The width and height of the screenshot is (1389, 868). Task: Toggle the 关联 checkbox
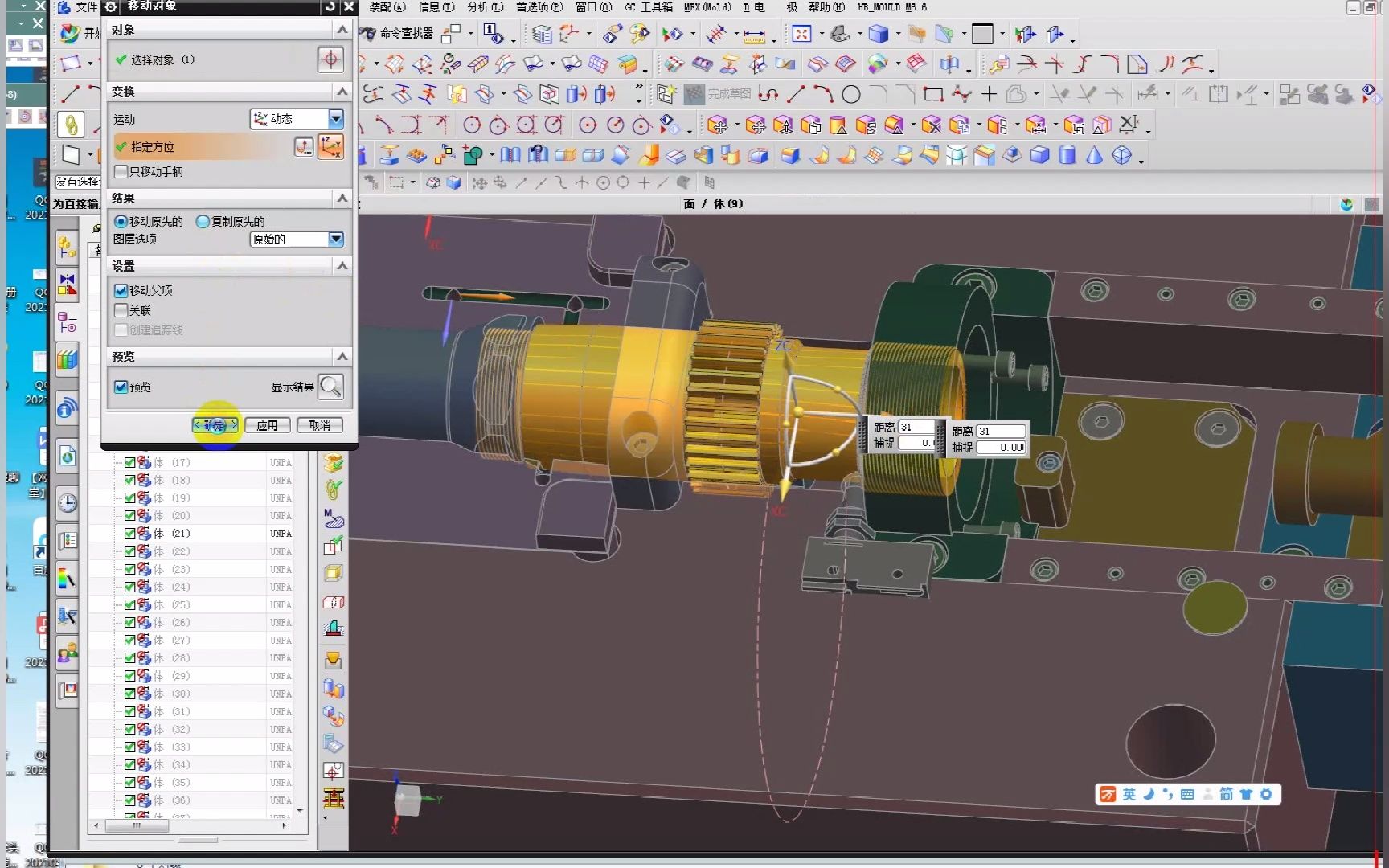[121, 310]
